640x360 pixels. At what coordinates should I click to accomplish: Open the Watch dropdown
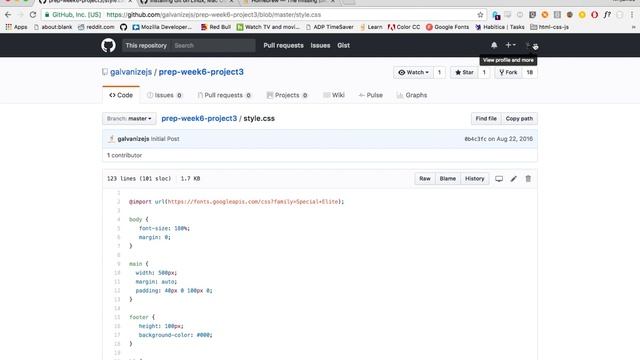point(413,72)
